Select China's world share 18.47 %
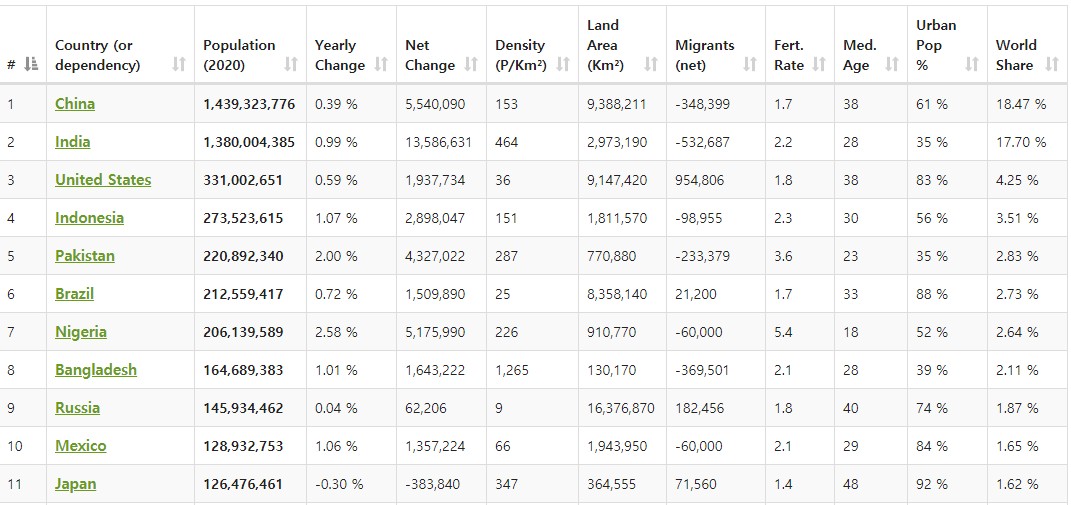1071x505 pixels. (x=1021, y=105)
